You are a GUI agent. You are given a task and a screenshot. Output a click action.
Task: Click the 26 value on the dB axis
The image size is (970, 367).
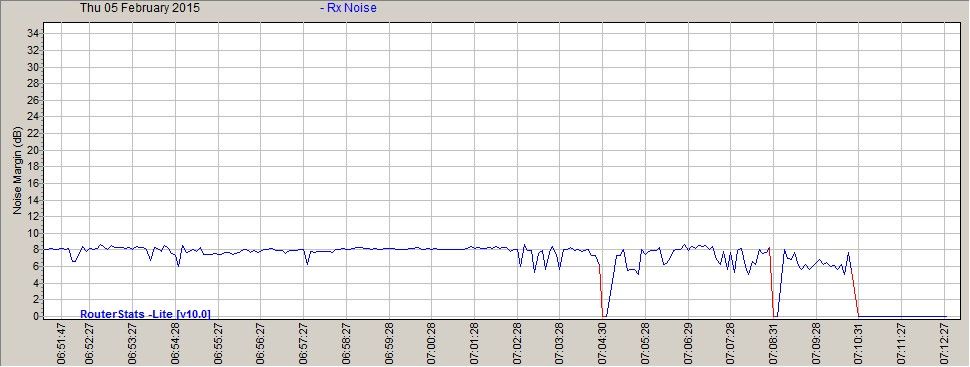pos(33,100)
